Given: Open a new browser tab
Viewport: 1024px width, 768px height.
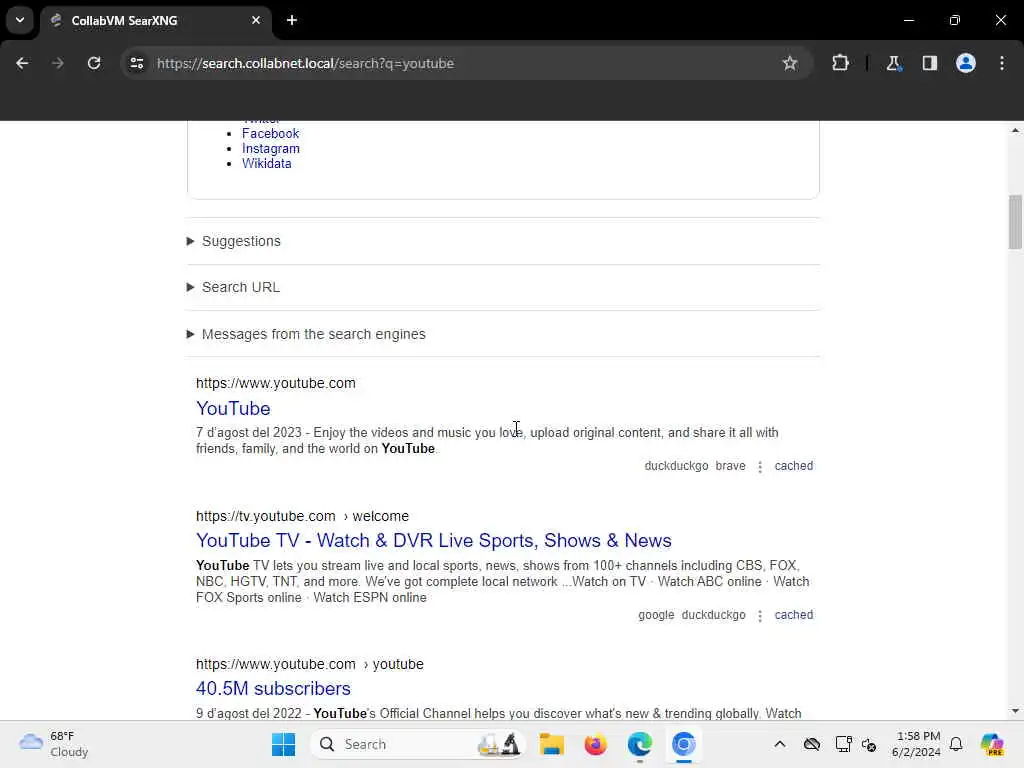Looking at the screenshot, I should coord(292,20).
